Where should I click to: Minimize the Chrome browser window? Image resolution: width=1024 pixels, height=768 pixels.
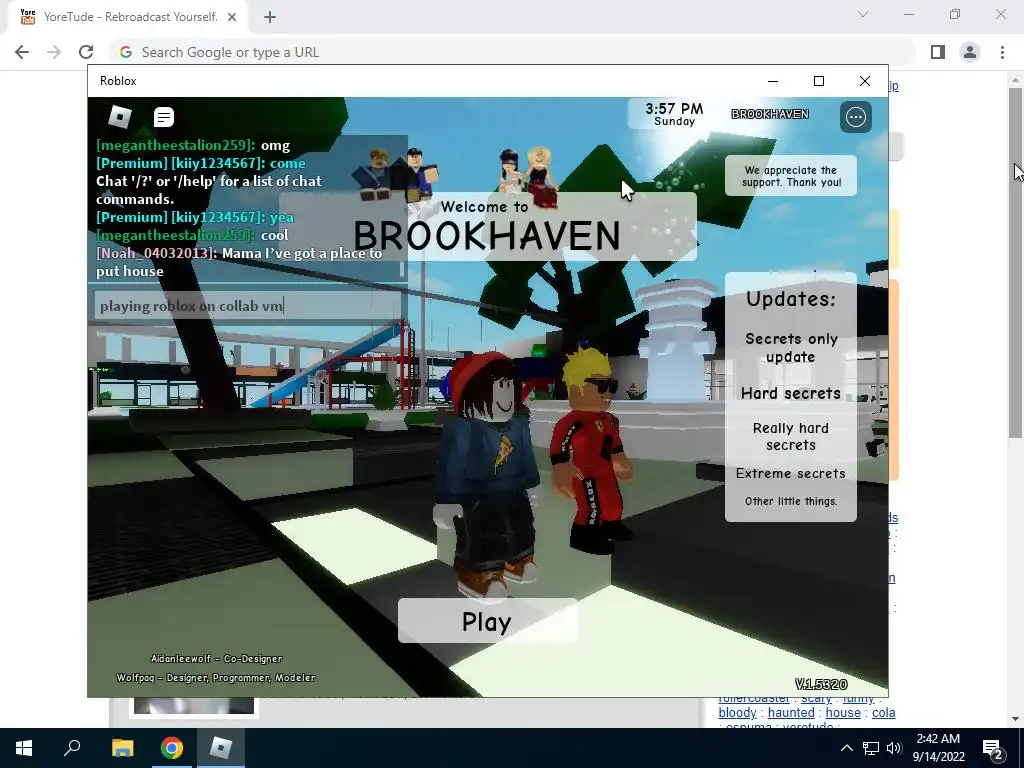[x=908, y=14]
